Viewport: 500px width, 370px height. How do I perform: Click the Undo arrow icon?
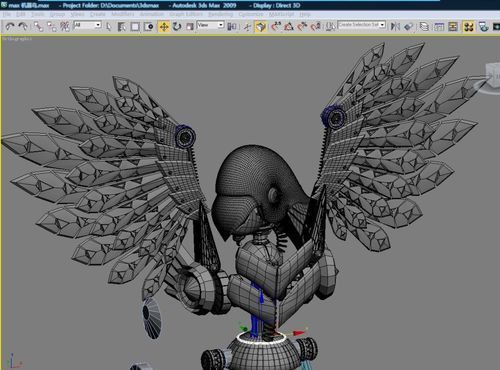pos(10,26)
